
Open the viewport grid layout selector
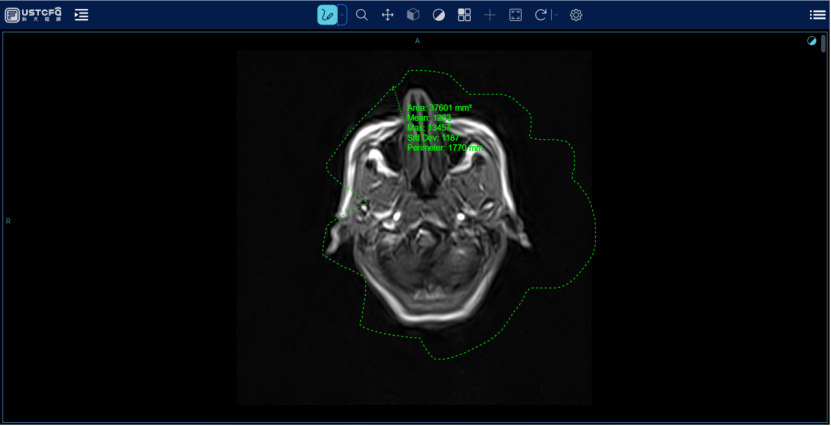464,15
